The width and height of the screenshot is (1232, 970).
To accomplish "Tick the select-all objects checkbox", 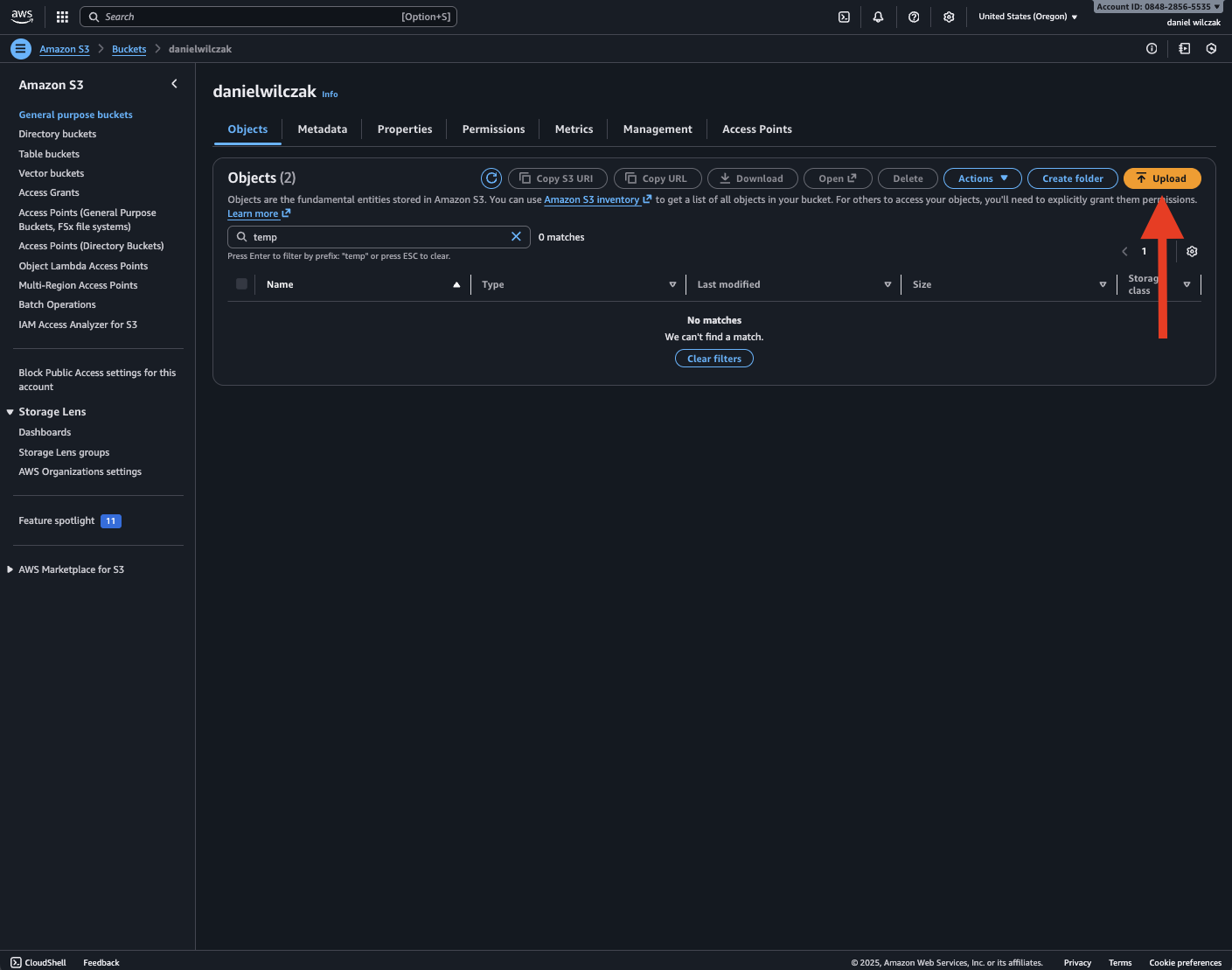I will point(241,284).
